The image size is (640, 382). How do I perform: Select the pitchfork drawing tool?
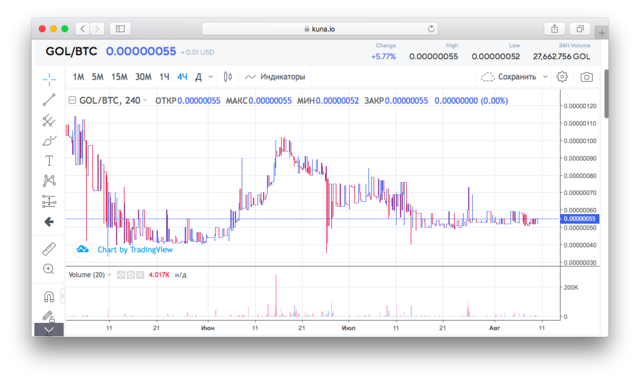(49, 120)
